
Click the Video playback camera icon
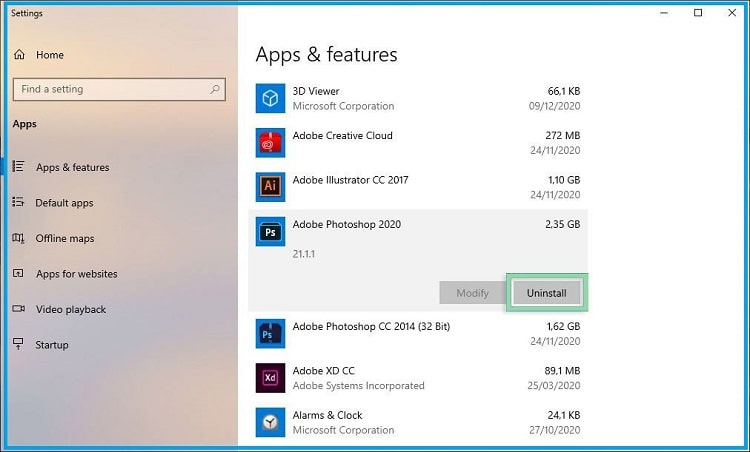(18, 309)
